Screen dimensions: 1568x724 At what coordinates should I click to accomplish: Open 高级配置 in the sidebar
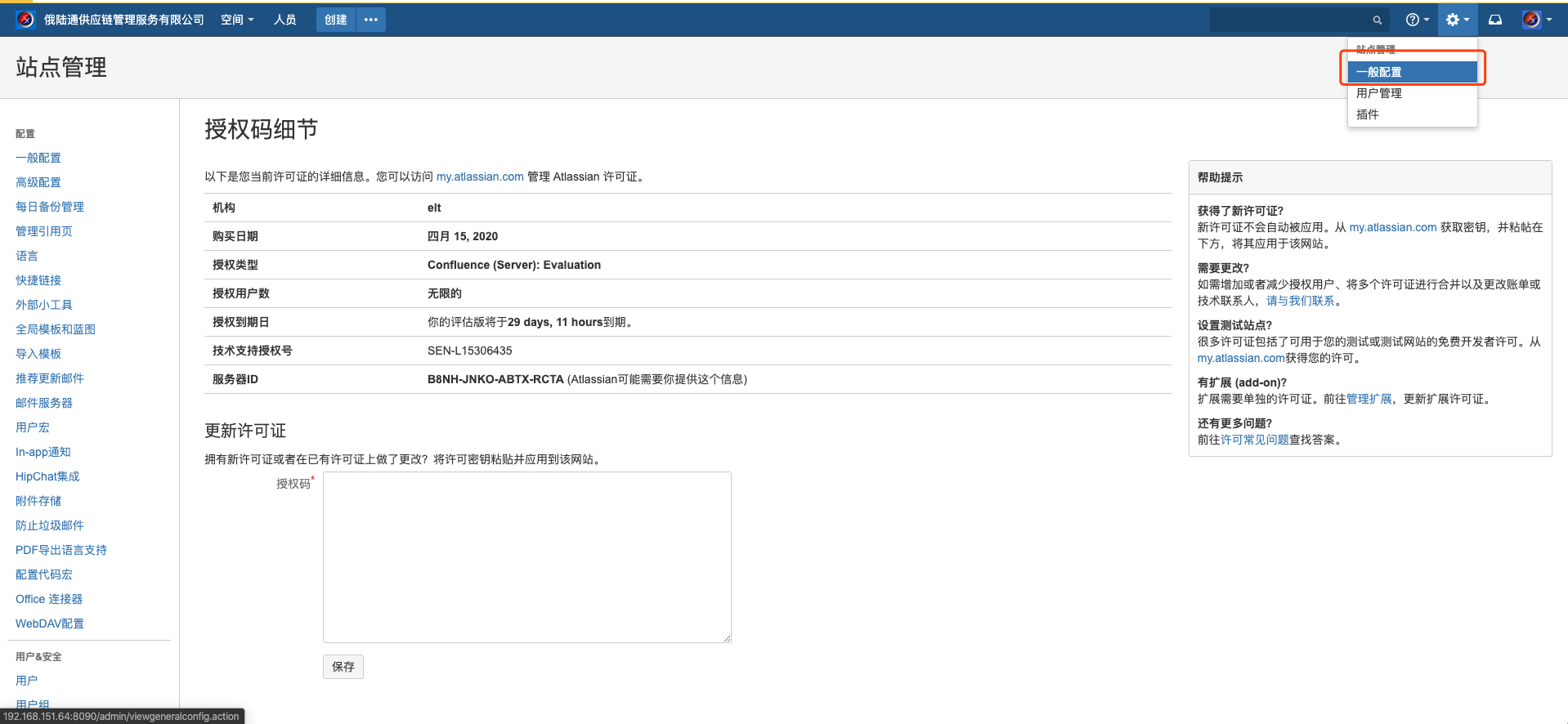click(x=38, y=182)
